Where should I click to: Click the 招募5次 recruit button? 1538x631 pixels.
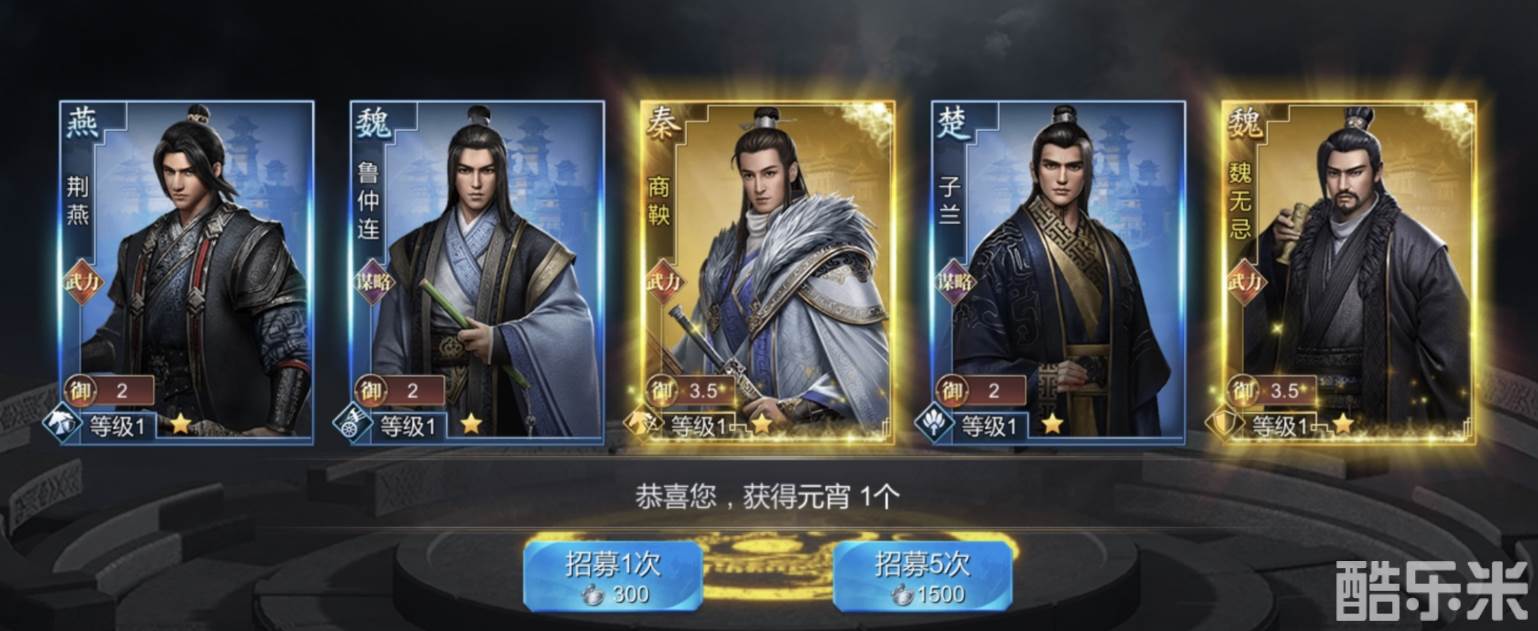point(922,576)
